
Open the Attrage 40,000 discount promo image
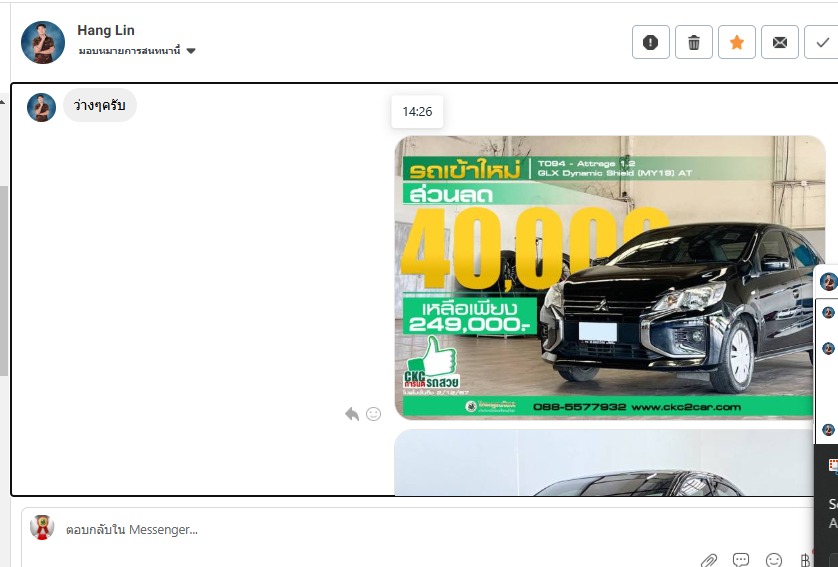(x=609, y=277)
